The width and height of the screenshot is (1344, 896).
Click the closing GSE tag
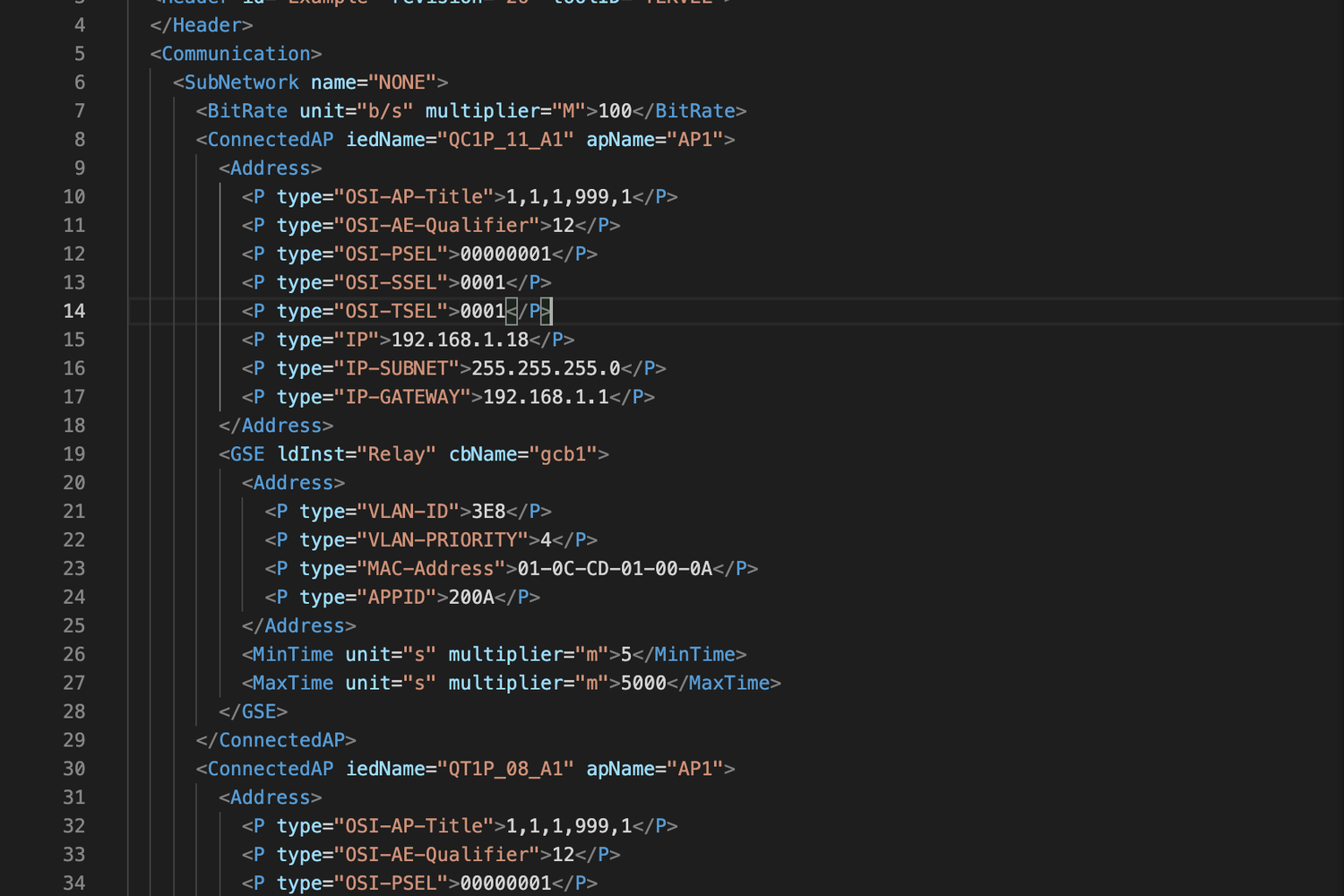253,712
